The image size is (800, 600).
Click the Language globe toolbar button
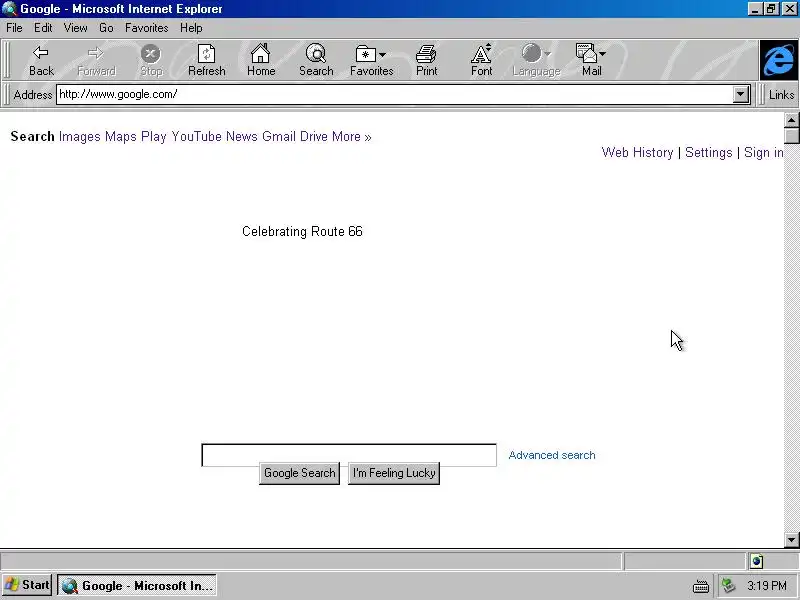(536, 61)
